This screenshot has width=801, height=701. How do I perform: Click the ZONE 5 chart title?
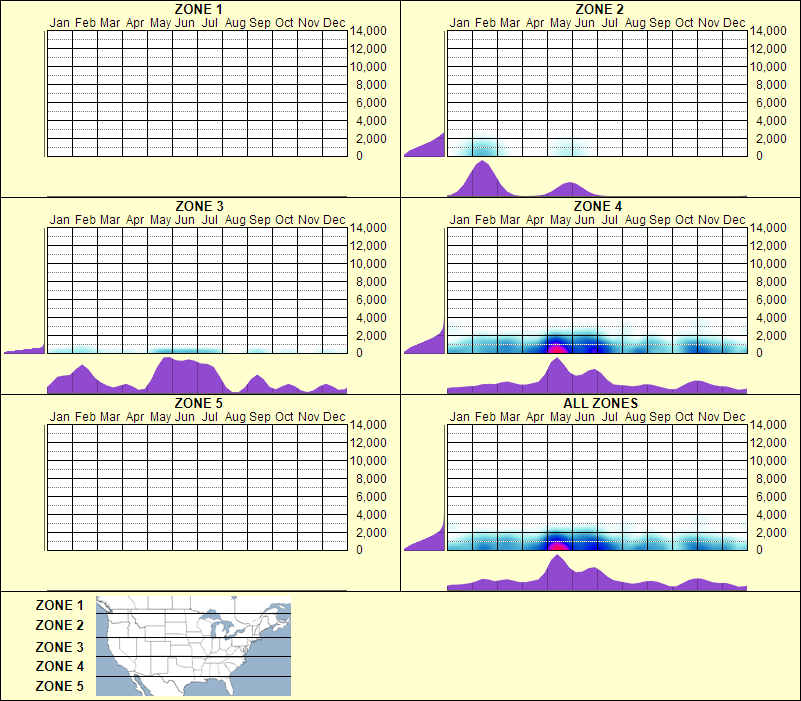tap(199, 403)
